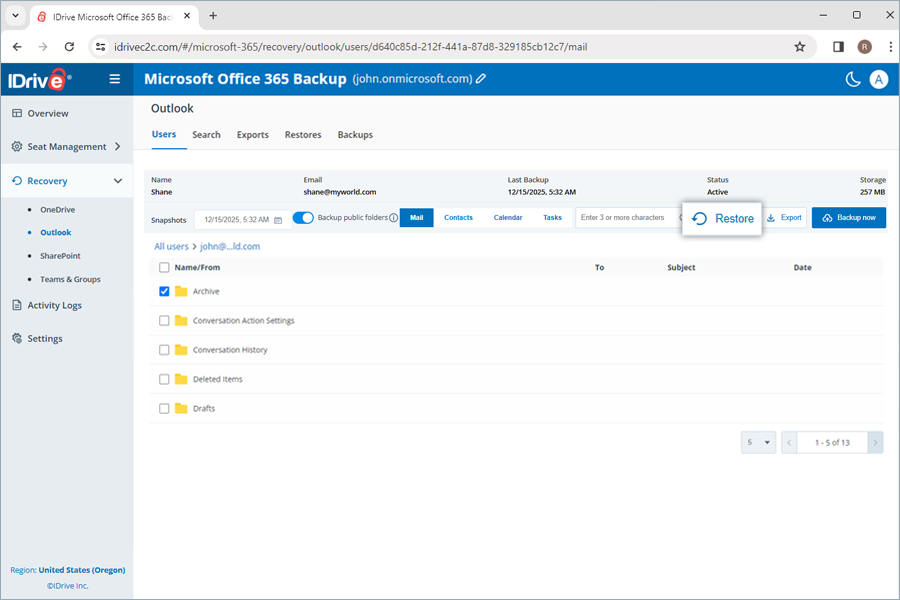Click the Backup now cloud icon
900x600 pixels.
pos(827,217)
